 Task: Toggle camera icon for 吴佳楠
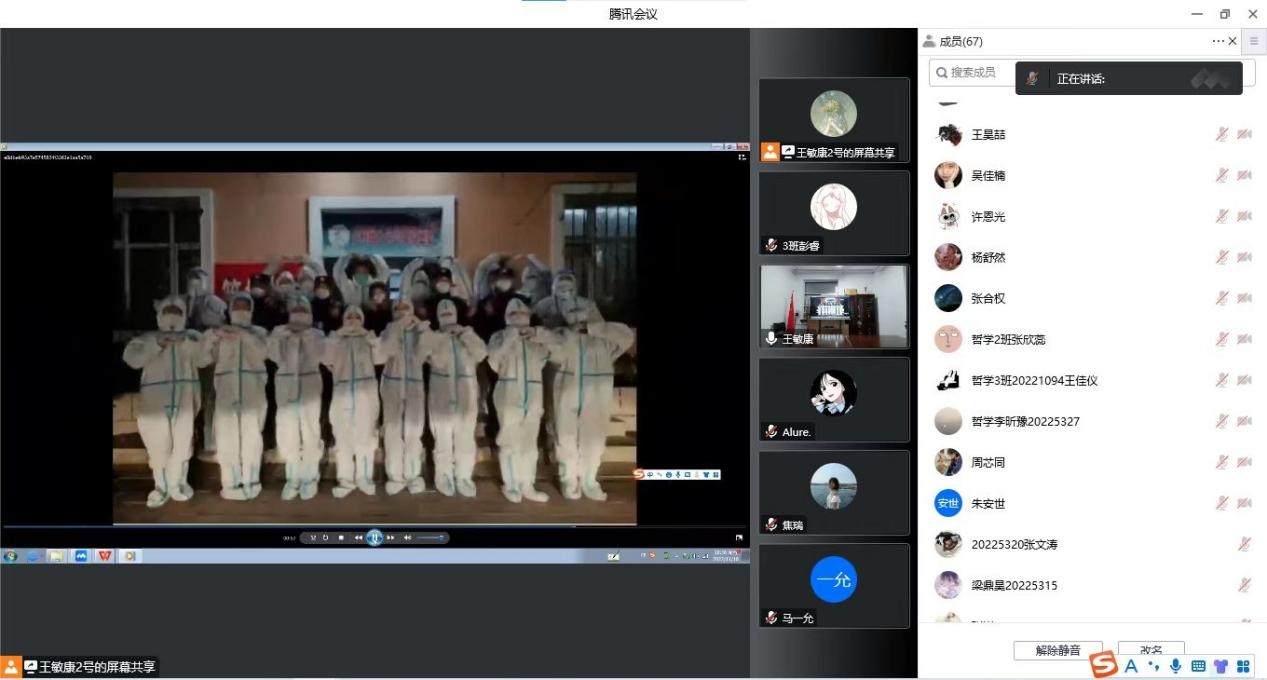click(1244, 175)
